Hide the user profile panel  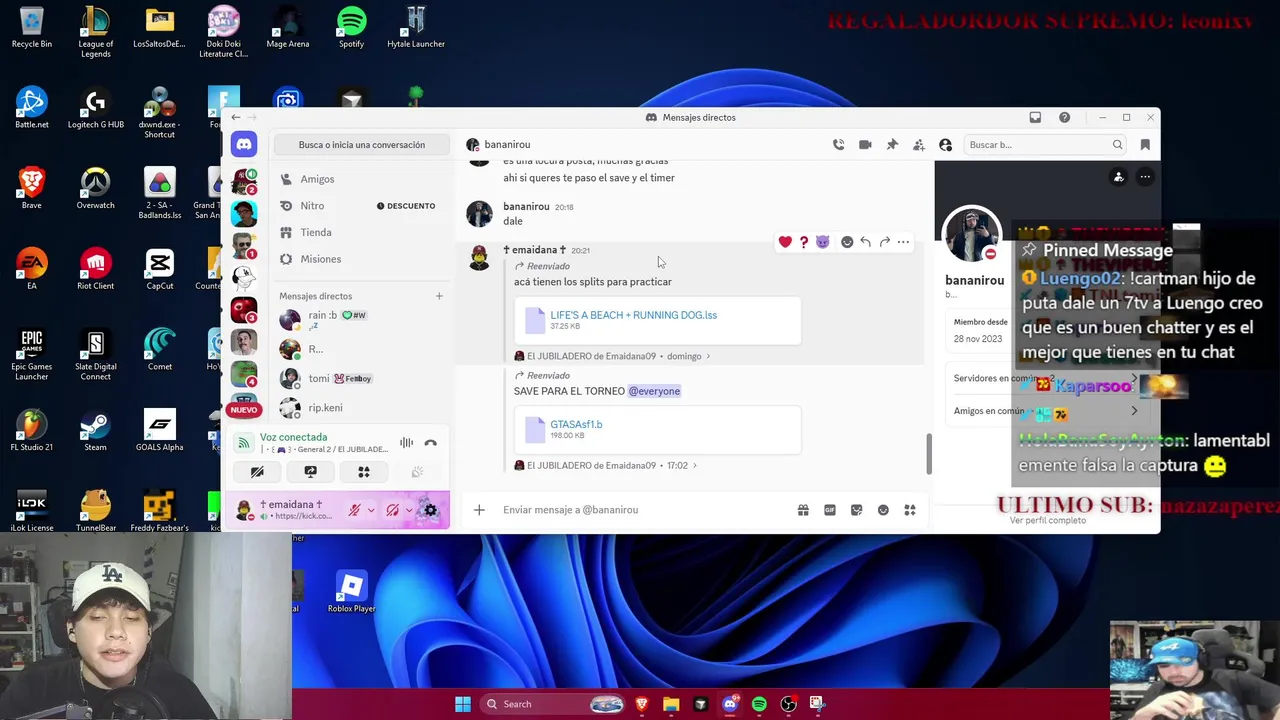tap(945, 145)
